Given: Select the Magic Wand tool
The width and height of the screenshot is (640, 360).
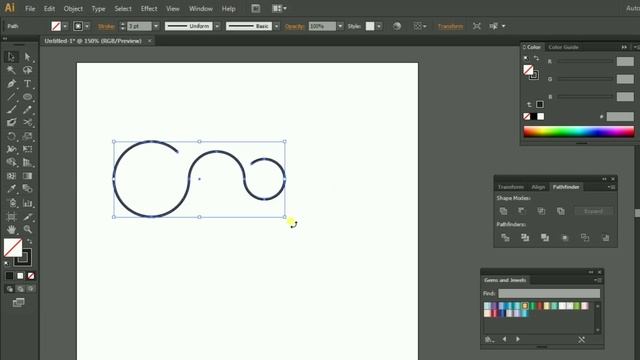Looking at the screenshot, I should click(11, 70).
